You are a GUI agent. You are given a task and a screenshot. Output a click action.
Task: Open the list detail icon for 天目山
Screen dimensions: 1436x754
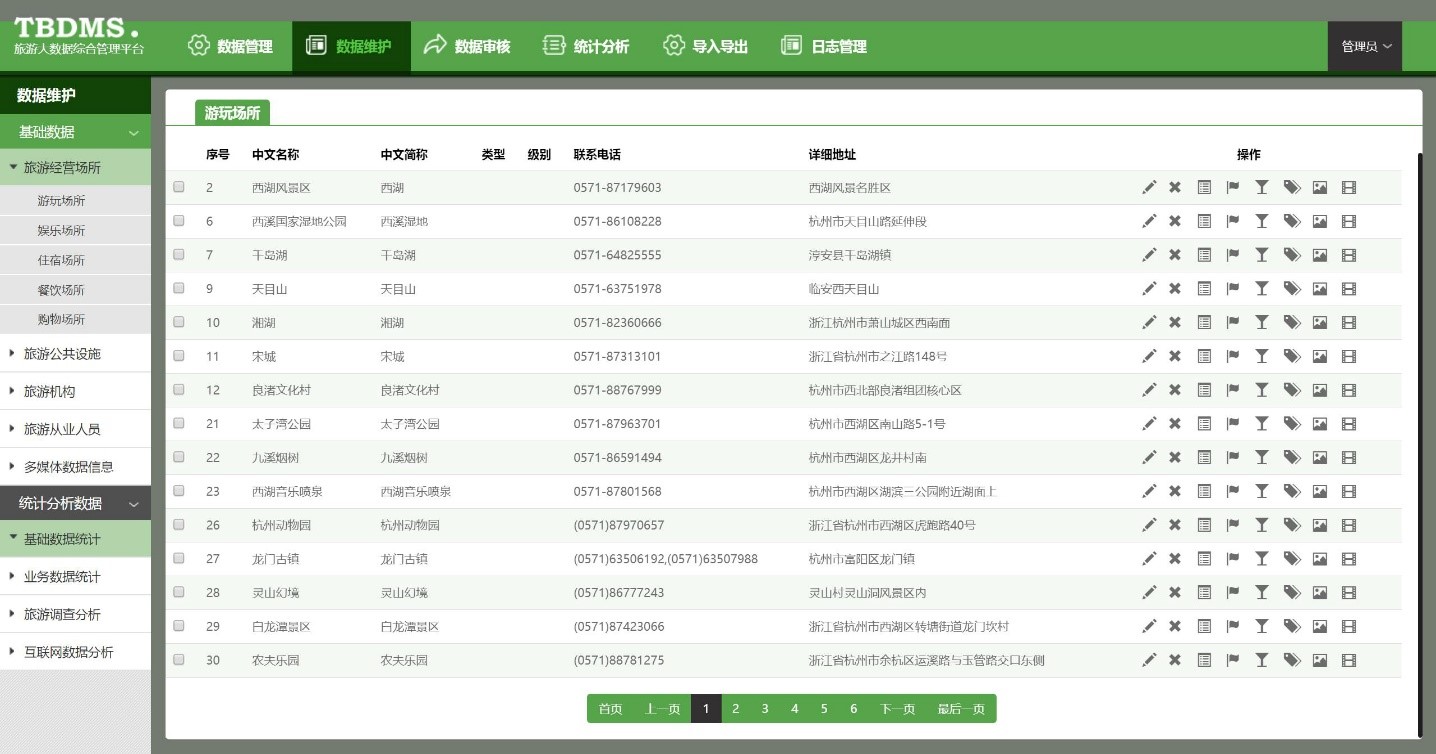[1204, 289]
